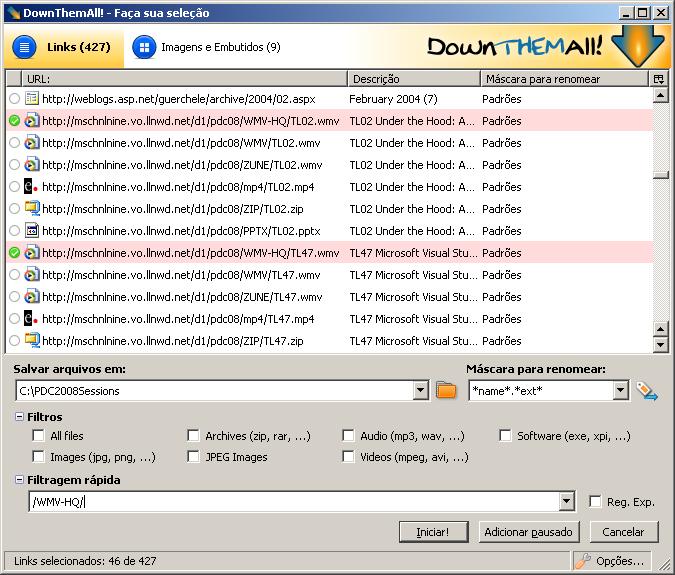The width and height of the screenshot is (675, 575).
Task: Enable the Audio (mp3, wav) filter
Action: [x=348, y=436]
